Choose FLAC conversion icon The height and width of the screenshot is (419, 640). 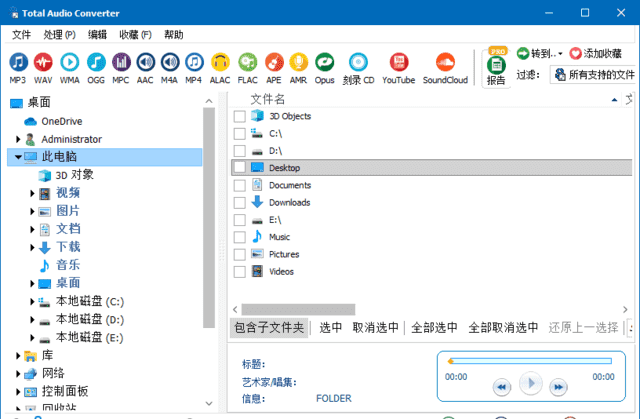pyautogui.click(x=248, y=62)
